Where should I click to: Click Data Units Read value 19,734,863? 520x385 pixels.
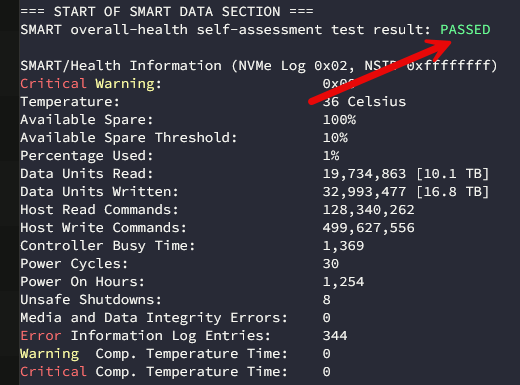(364, 174)
